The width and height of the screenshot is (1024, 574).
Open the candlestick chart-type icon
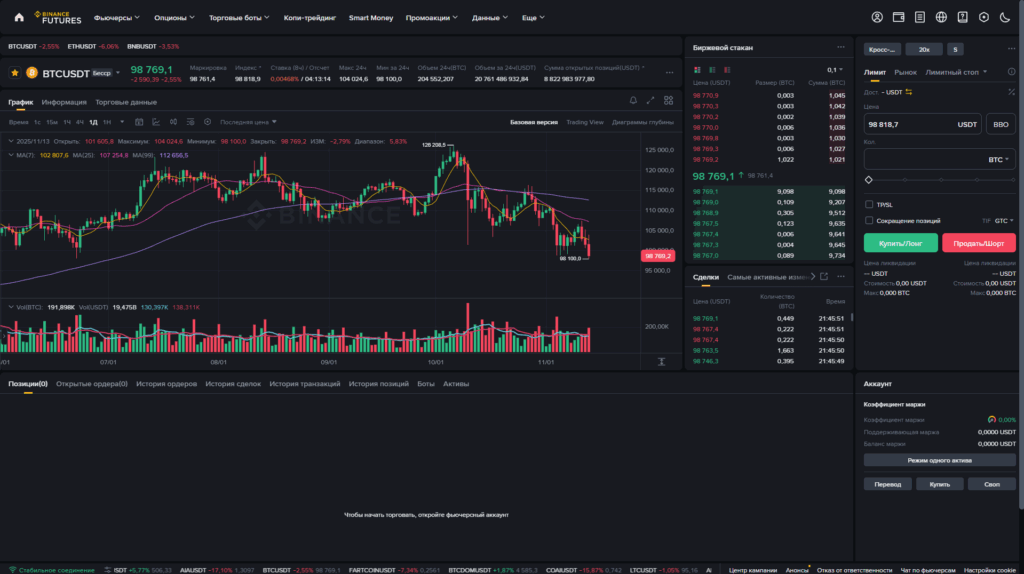pos(173,122)
